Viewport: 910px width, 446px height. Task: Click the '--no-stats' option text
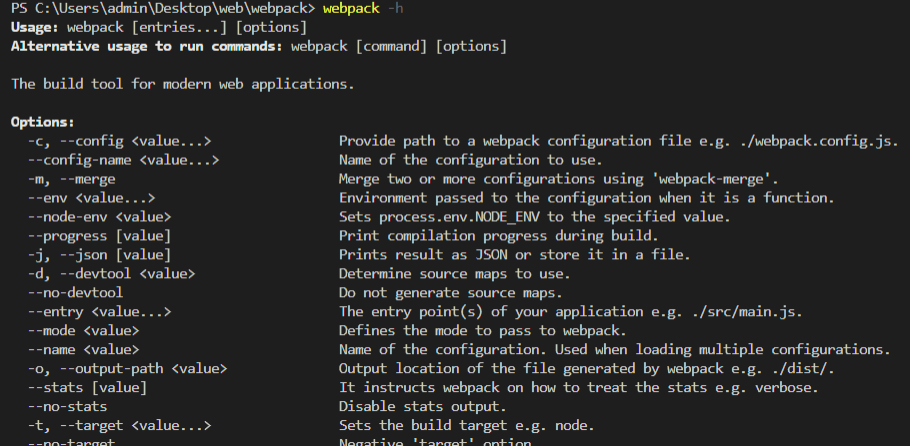[x=67, y=407]
